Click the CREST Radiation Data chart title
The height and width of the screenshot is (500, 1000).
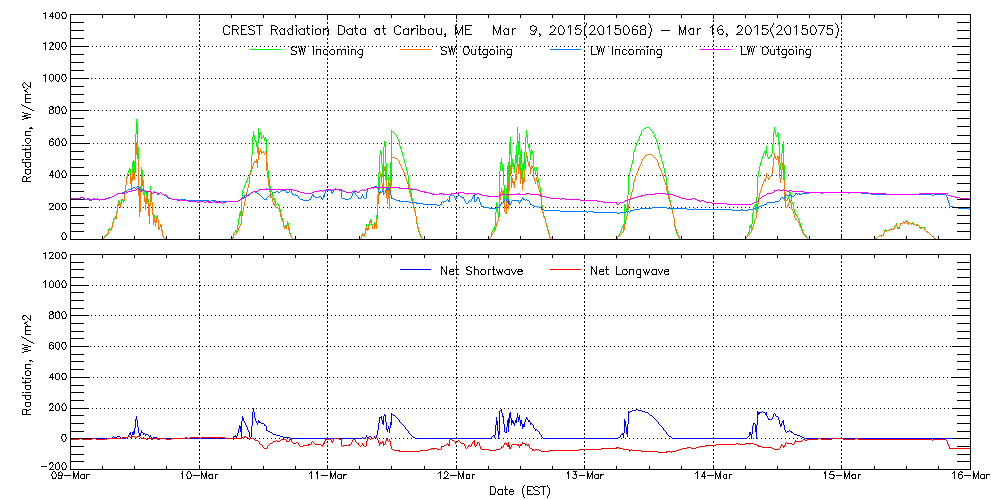pyautogui.click(x=530, y=30)
